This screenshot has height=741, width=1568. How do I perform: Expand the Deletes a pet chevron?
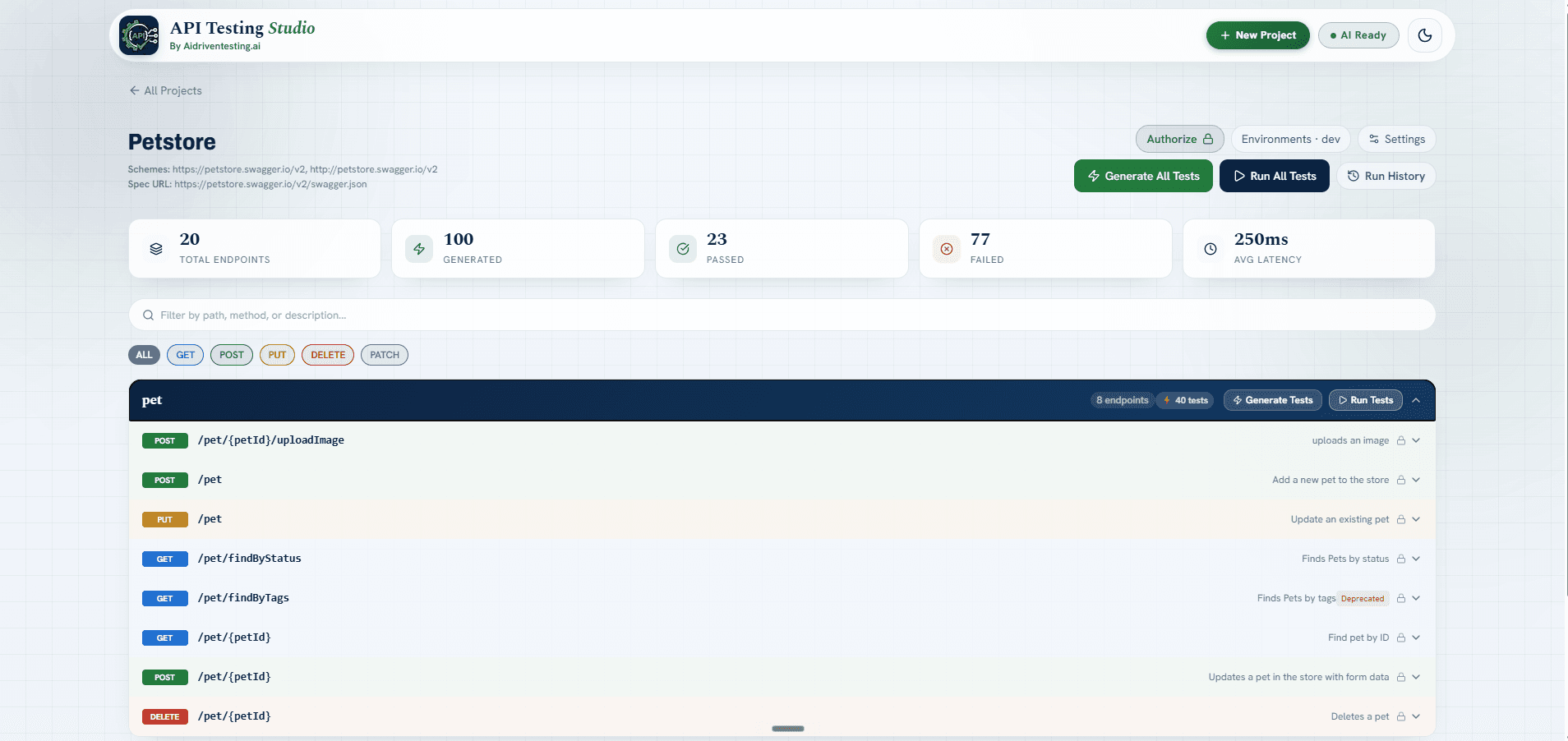pos(1416,716)
